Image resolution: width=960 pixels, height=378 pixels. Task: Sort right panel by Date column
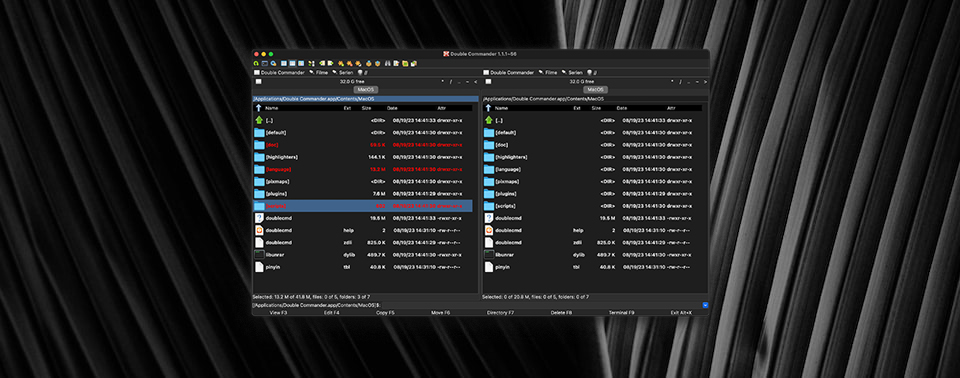pyautogui.click(x=622, y=108)
